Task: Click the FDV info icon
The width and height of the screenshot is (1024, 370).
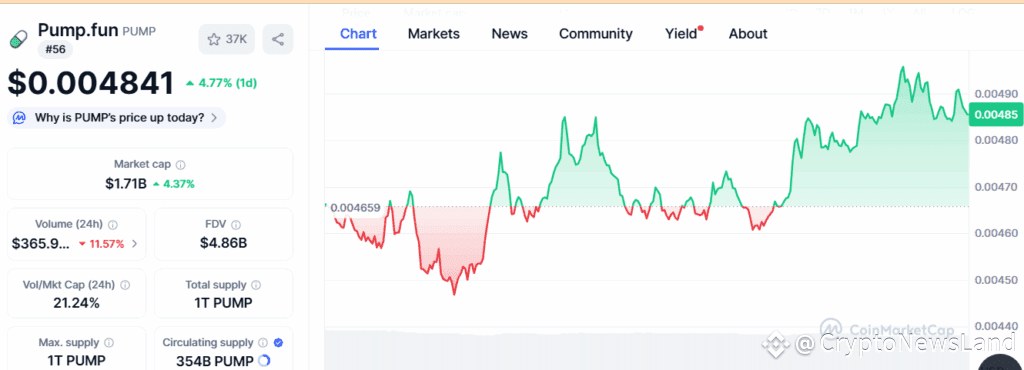Action: (236, 224)
